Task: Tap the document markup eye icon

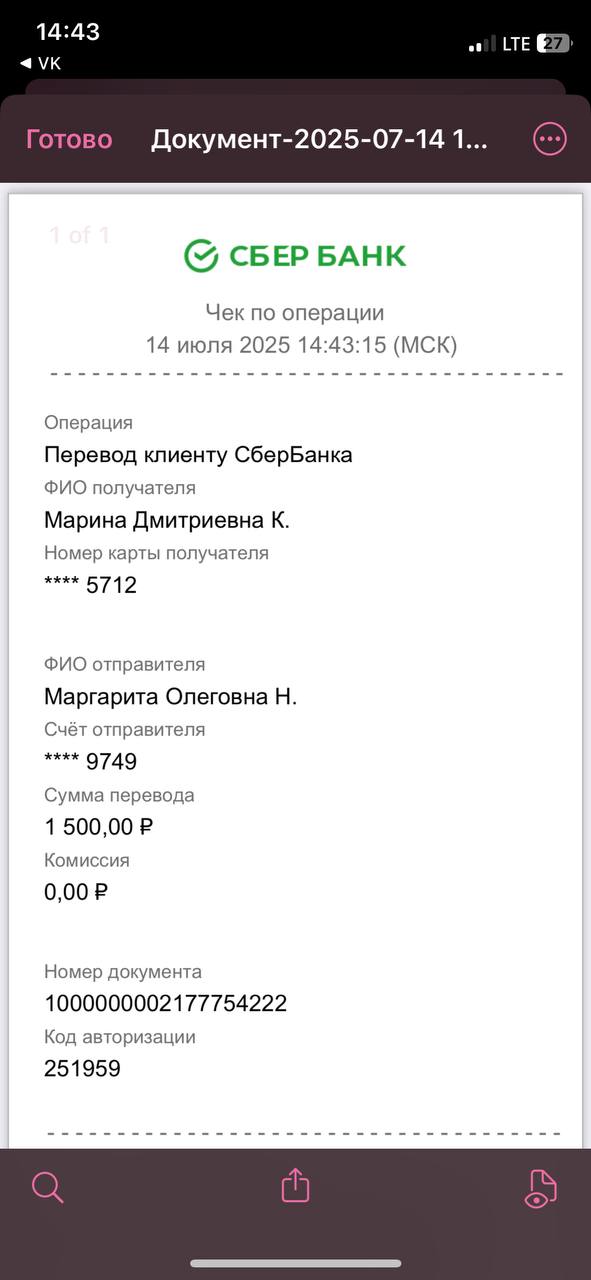Action: point(541,1187)
